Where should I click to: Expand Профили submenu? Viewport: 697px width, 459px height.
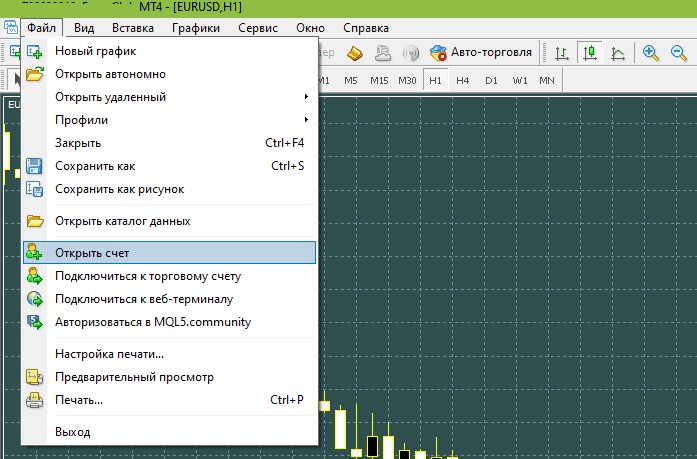pyautogui.click(x=169, y=120)
